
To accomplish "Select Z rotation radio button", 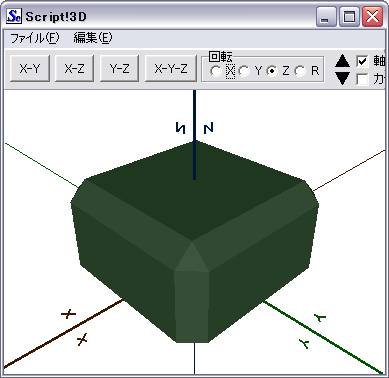I will [273, 71].
